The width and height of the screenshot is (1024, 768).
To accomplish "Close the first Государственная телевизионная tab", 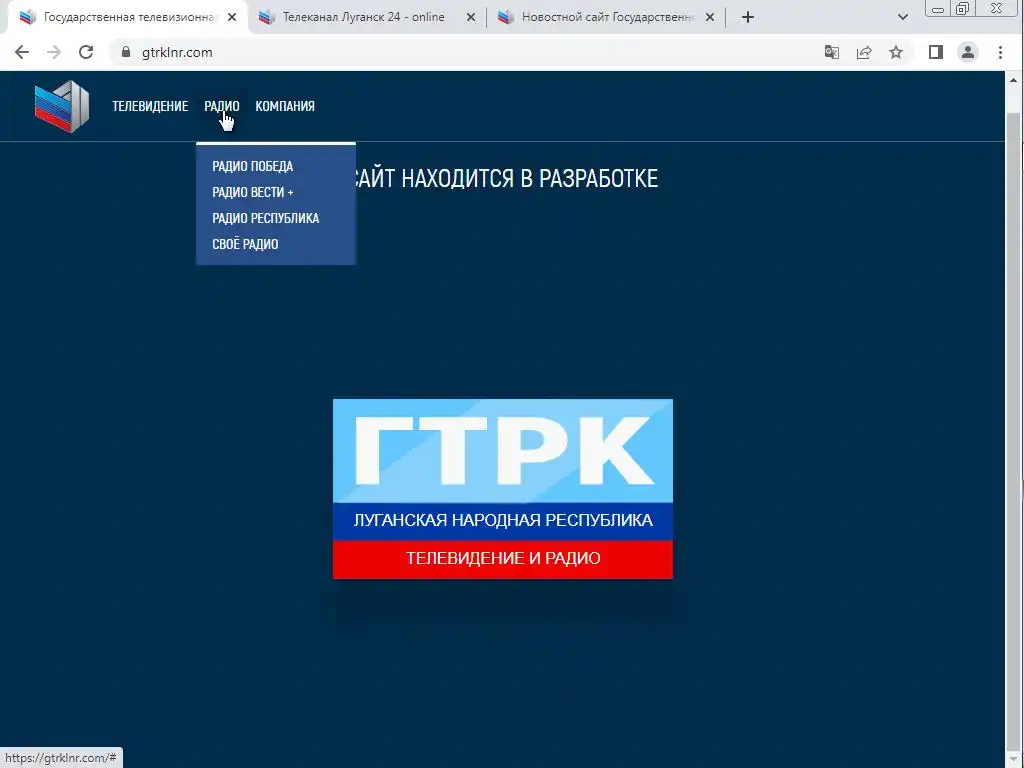I will coord(232,17).
